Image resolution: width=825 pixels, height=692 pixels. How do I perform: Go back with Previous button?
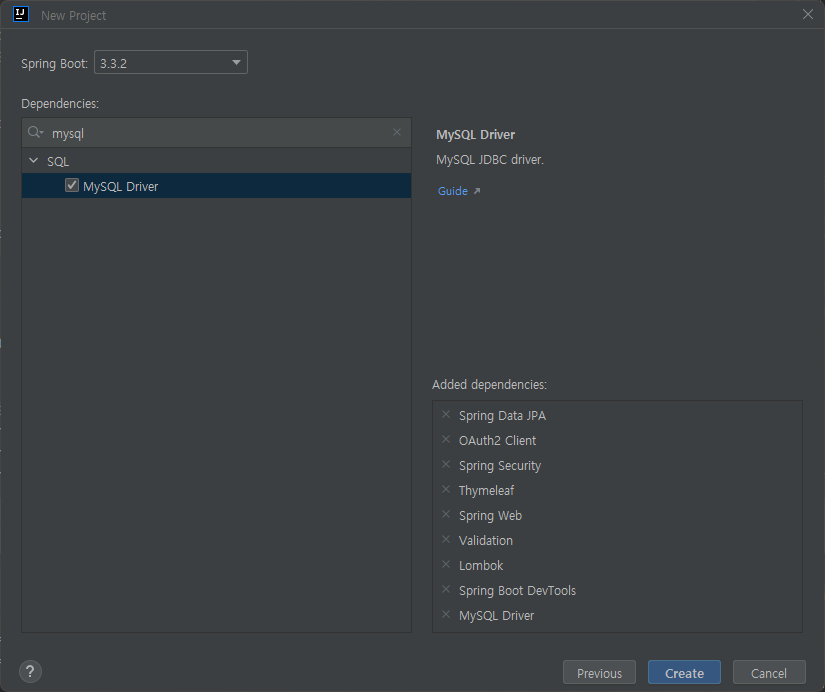coord(599,673)
